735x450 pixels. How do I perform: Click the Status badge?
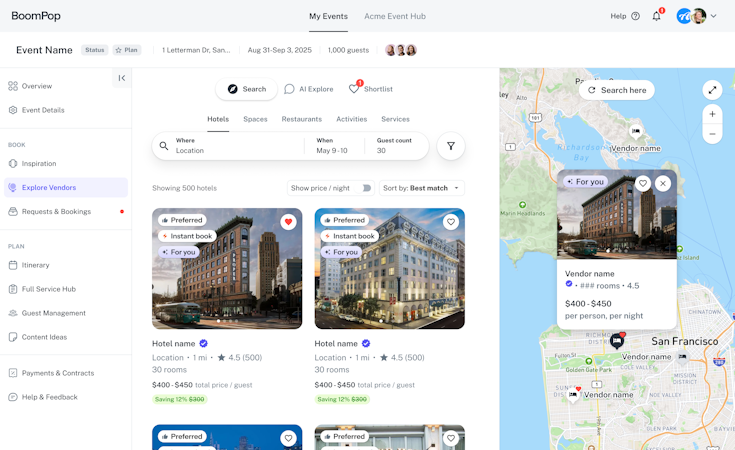click(x=95, y=50)
